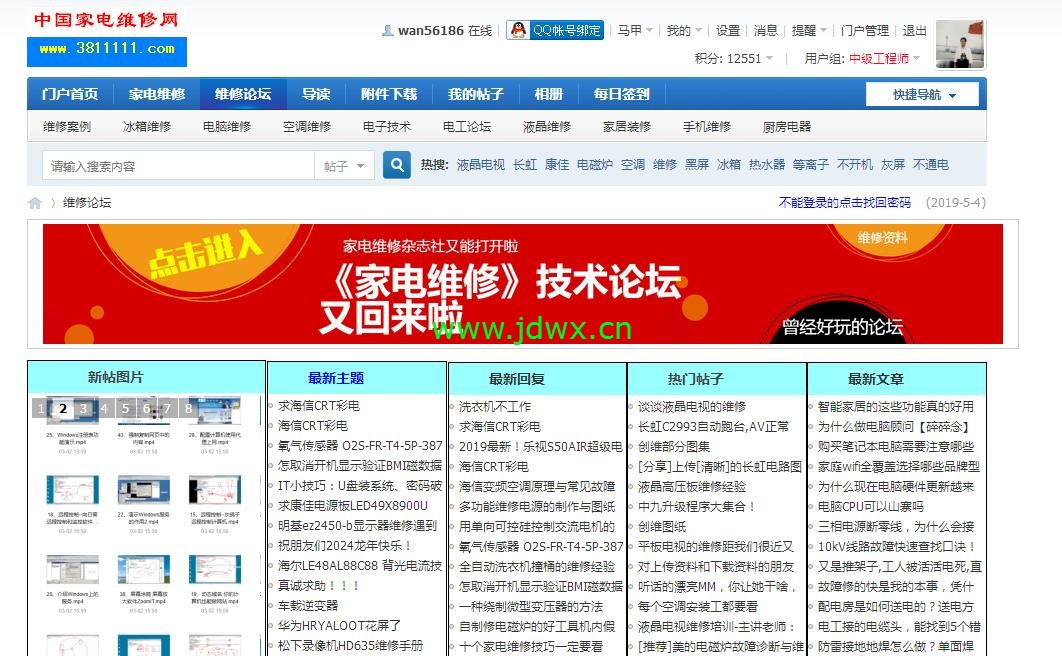Click the QQ帐号绑定 button

click(555, 30)
